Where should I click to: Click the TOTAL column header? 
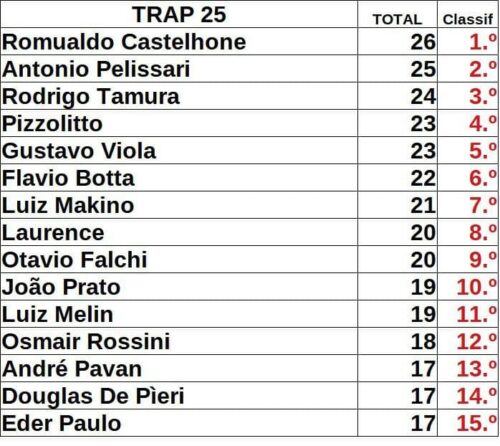tap(397, 14)
